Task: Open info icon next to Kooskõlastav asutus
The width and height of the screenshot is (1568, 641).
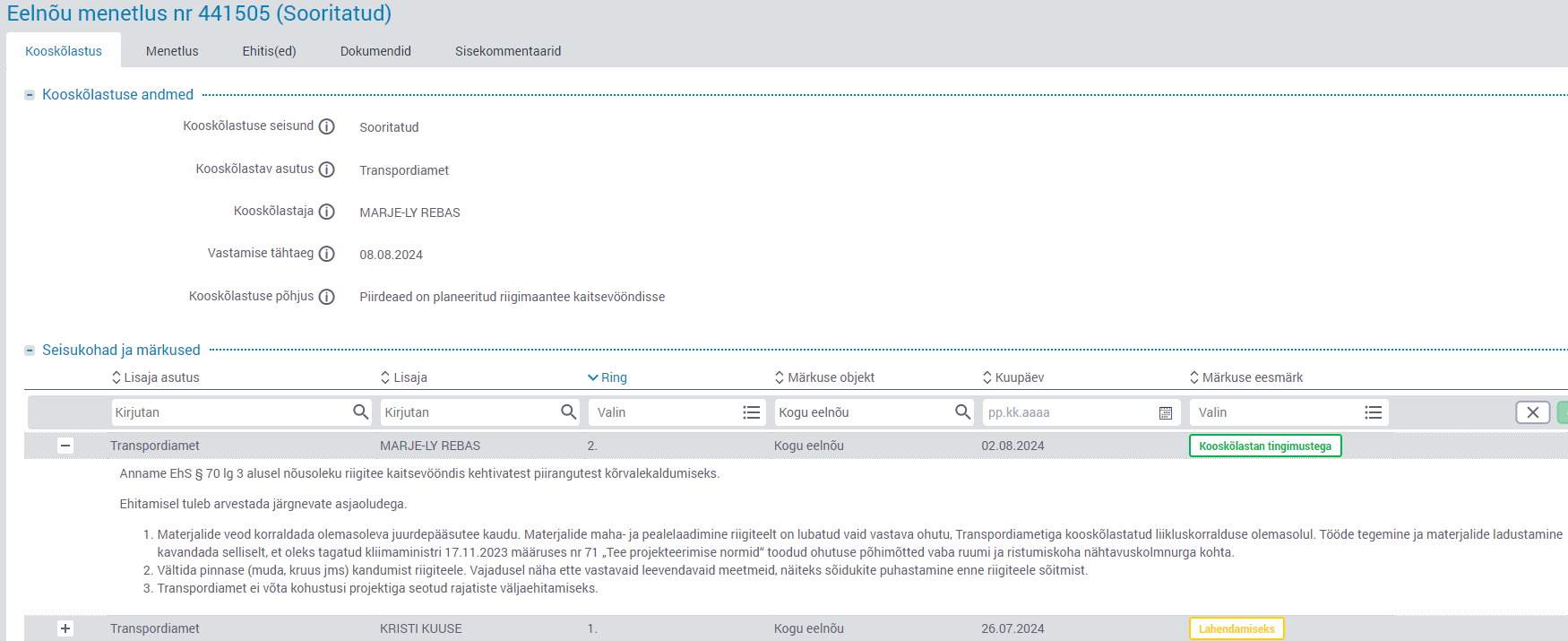Action: tap(327, 169)
